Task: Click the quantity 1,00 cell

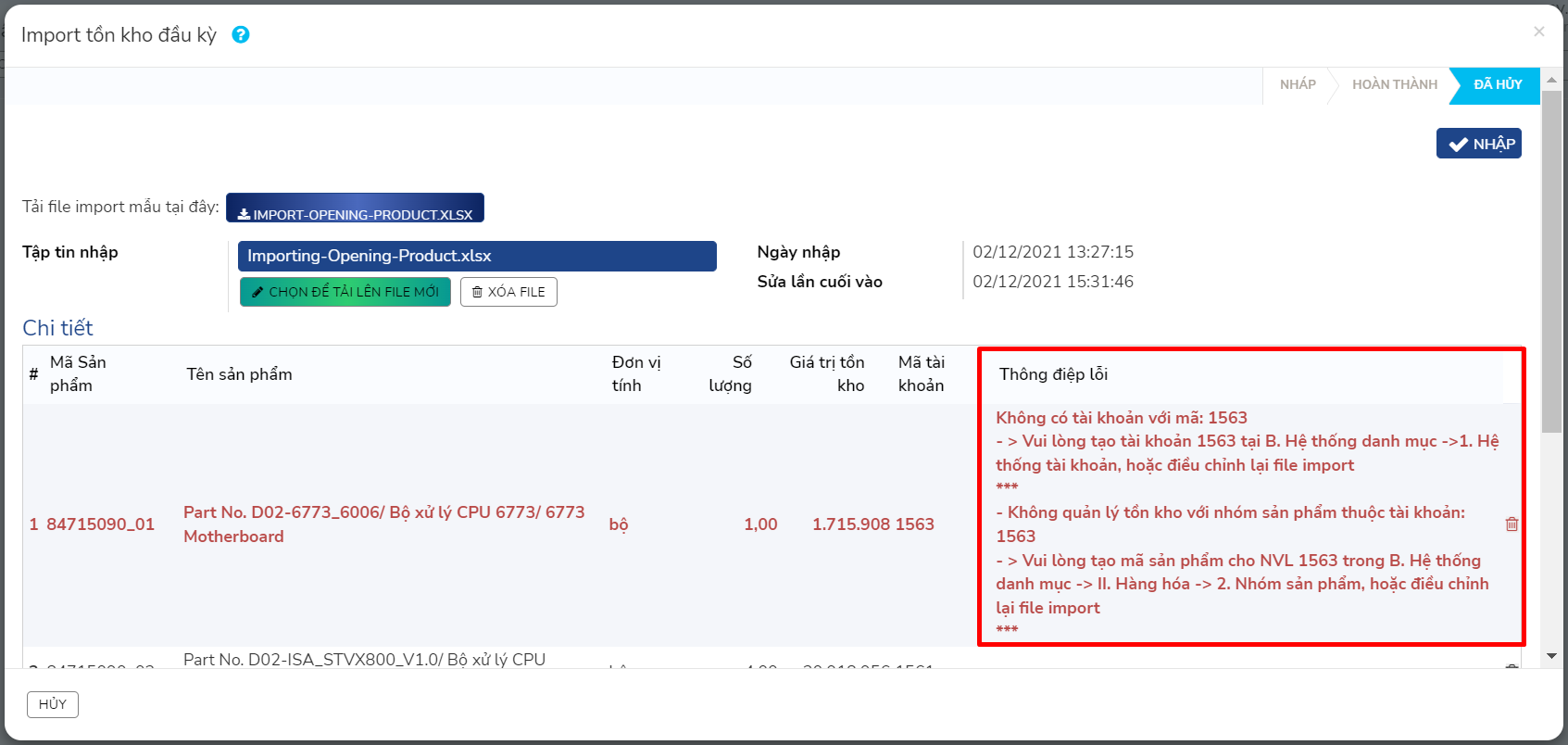Action: (x=760, y=524)
